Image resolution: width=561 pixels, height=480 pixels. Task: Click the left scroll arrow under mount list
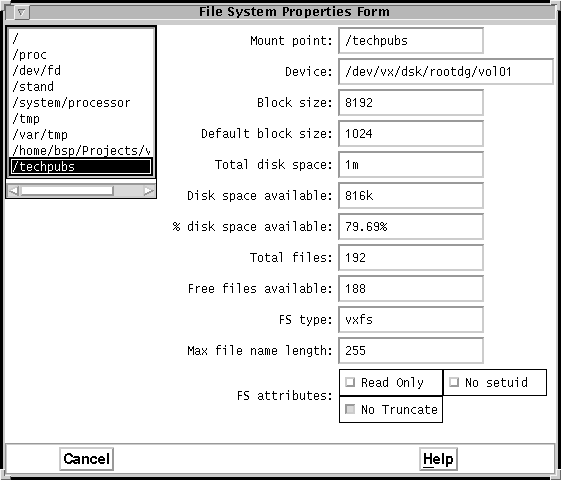click(x=13, y=191)
